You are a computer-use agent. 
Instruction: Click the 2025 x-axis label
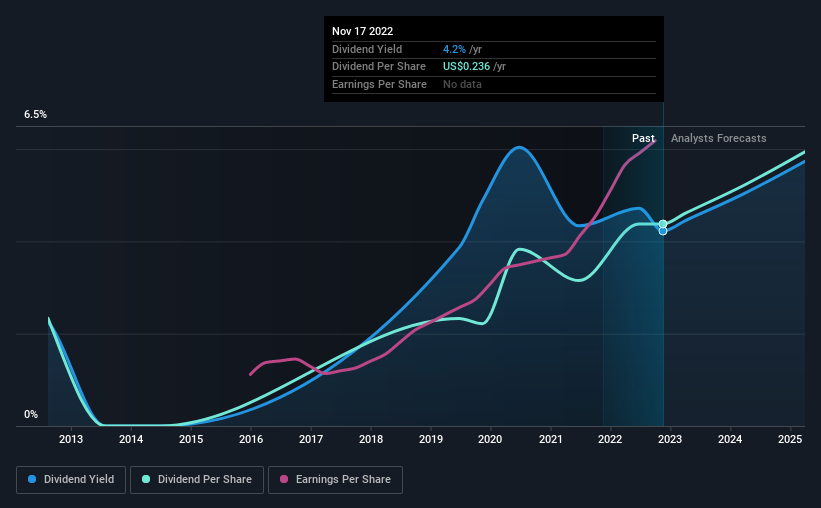click(790, 439)
